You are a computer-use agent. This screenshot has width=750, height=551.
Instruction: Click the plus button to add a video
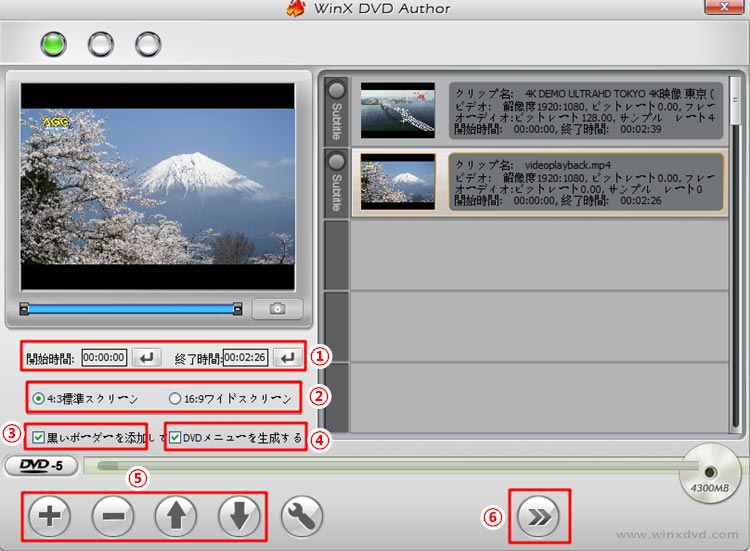[x=49, y=516]
